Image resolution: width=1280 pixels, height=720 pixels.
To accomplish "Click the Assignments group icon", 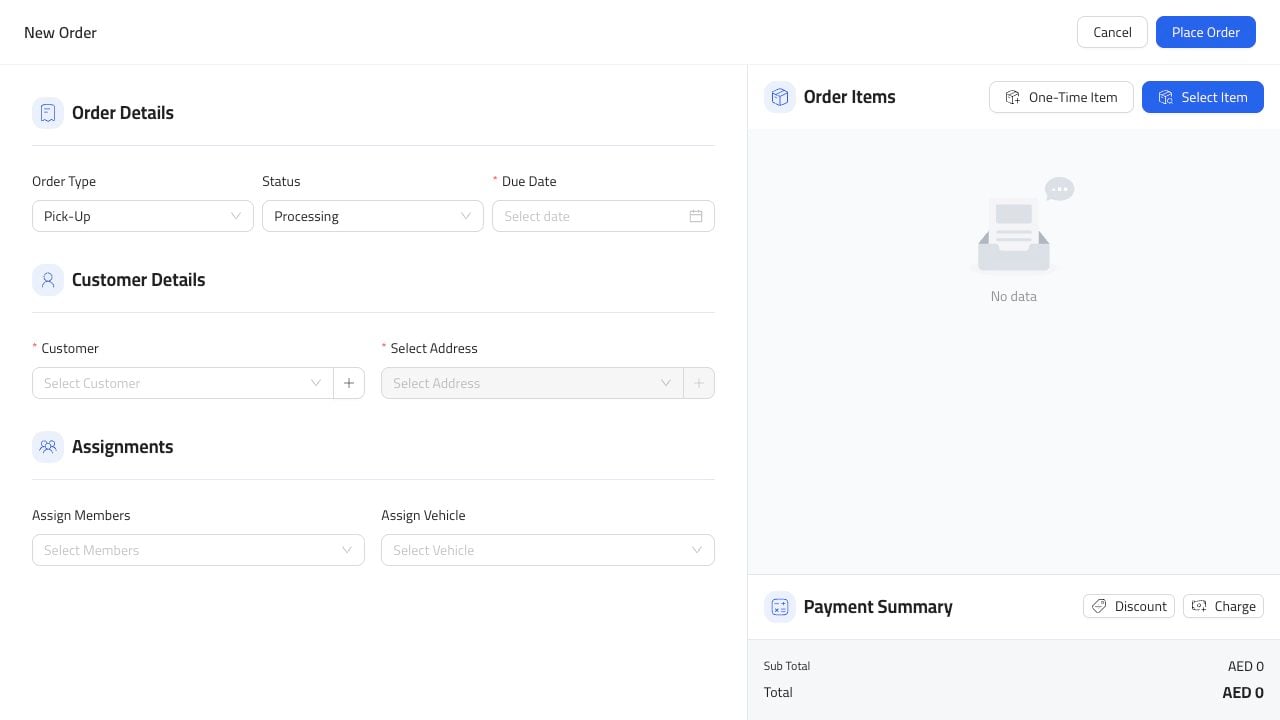I will (x=48, y=447).
